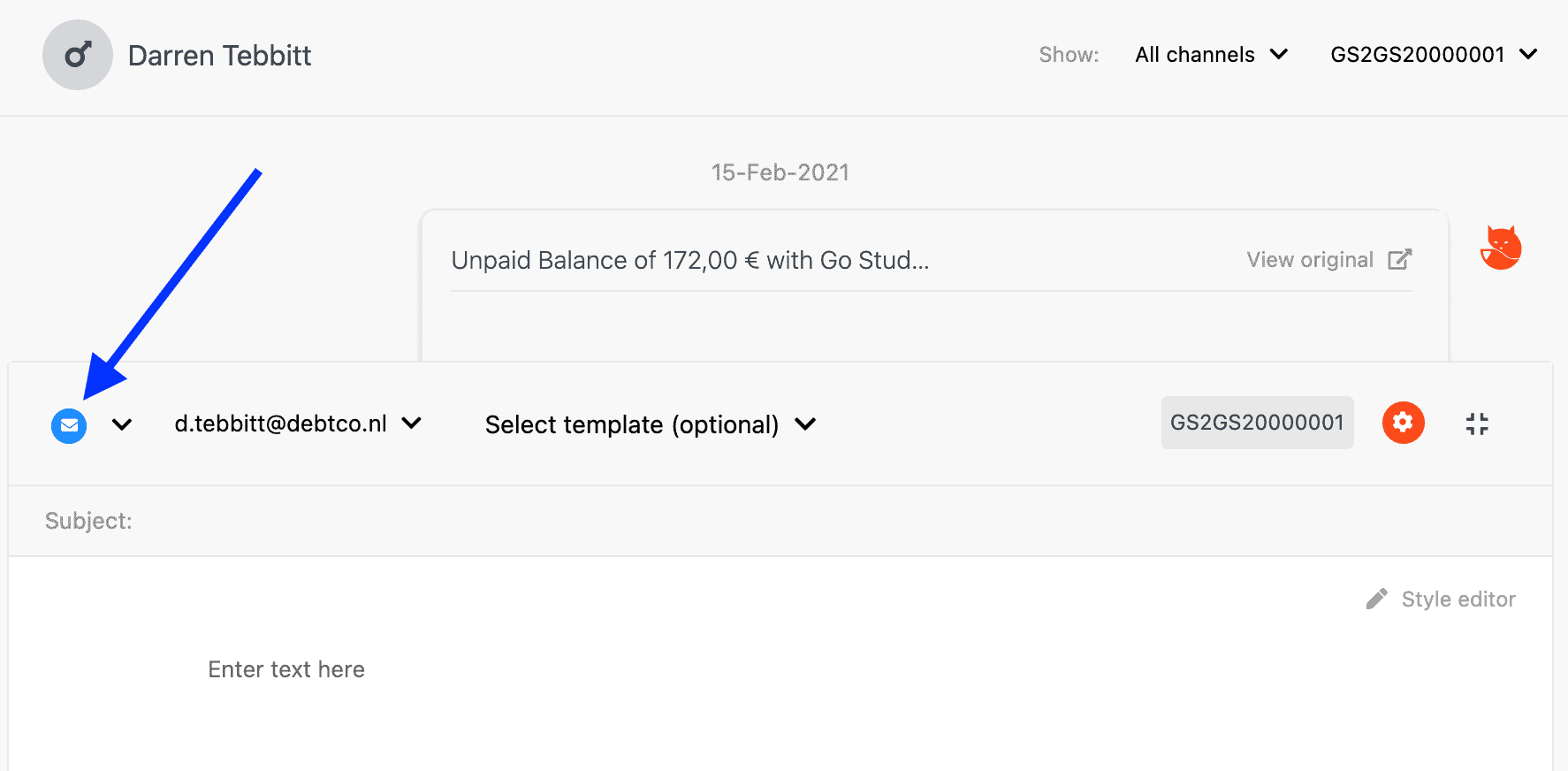The image size is (1568, 771).
Task: Click the Enter text here message body
Action: pos(286,669)
